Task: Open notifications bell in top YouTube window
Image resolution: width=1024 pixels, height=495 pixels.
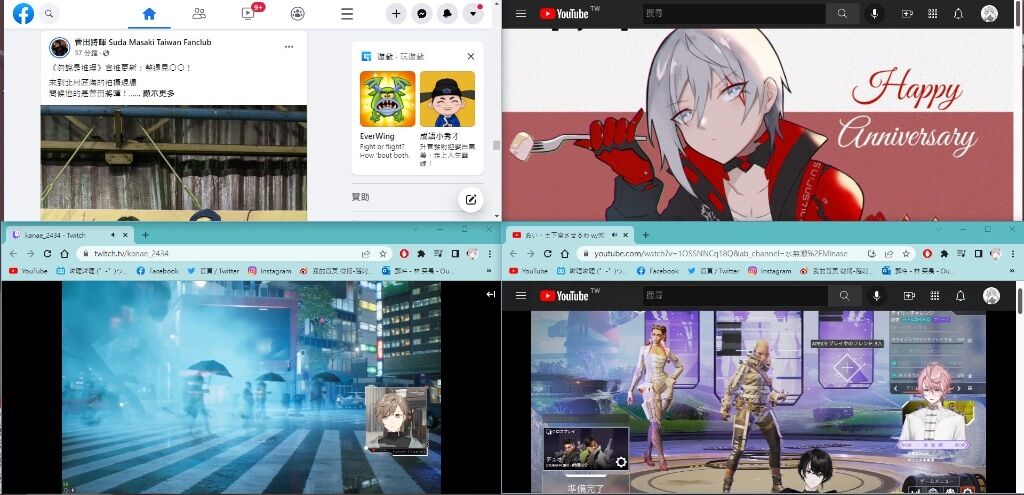Action: tap(958, 14)
